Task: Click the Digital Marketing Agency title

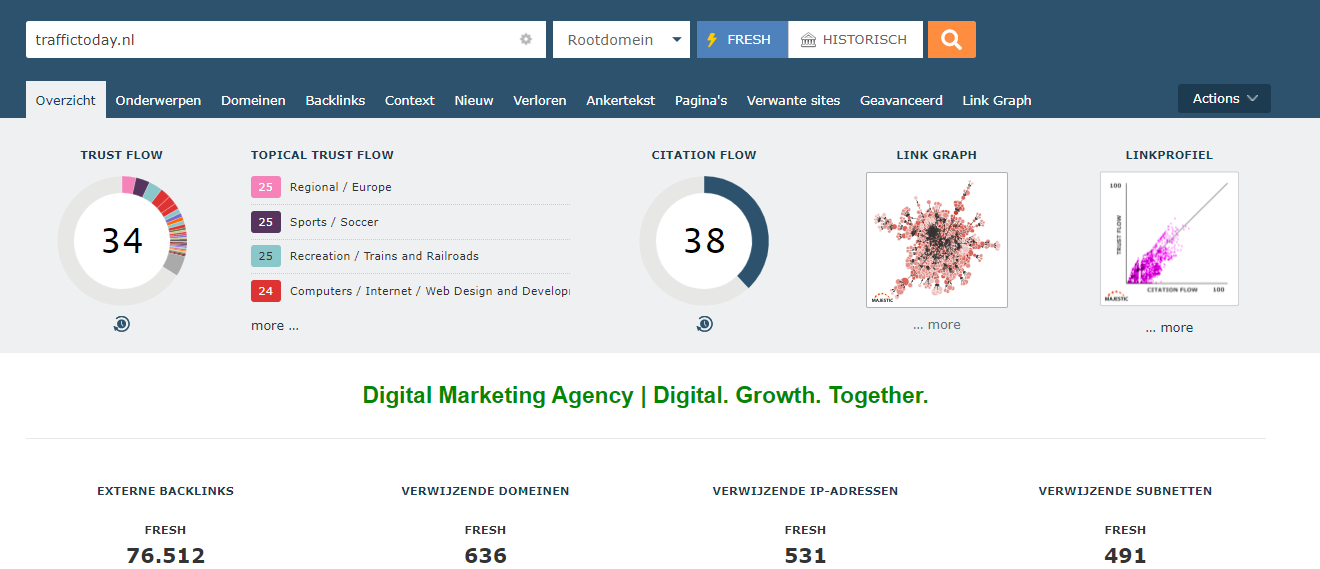Action: point(646,395)
